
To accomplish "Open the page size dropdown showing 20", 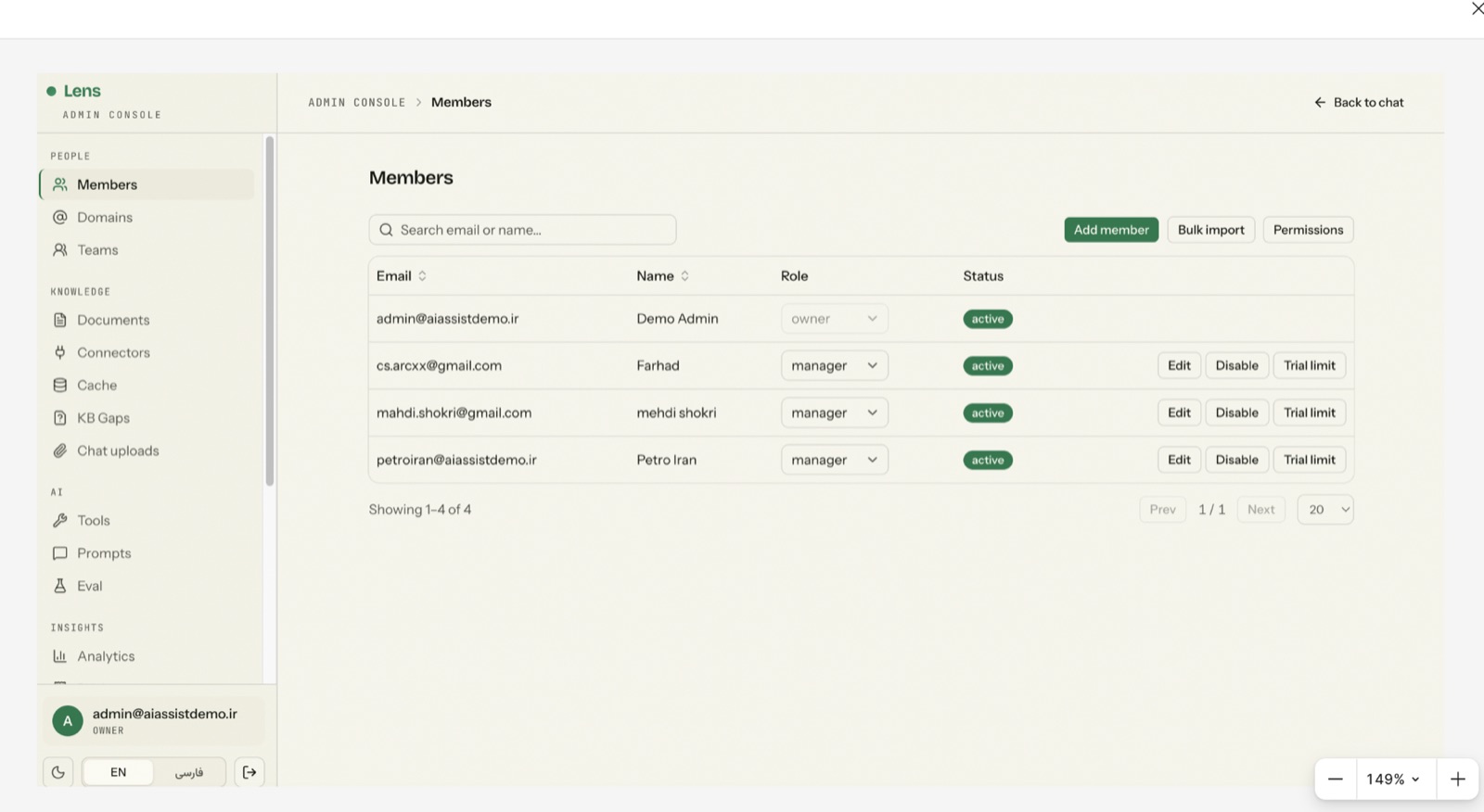I will [x=1325, y=510].
